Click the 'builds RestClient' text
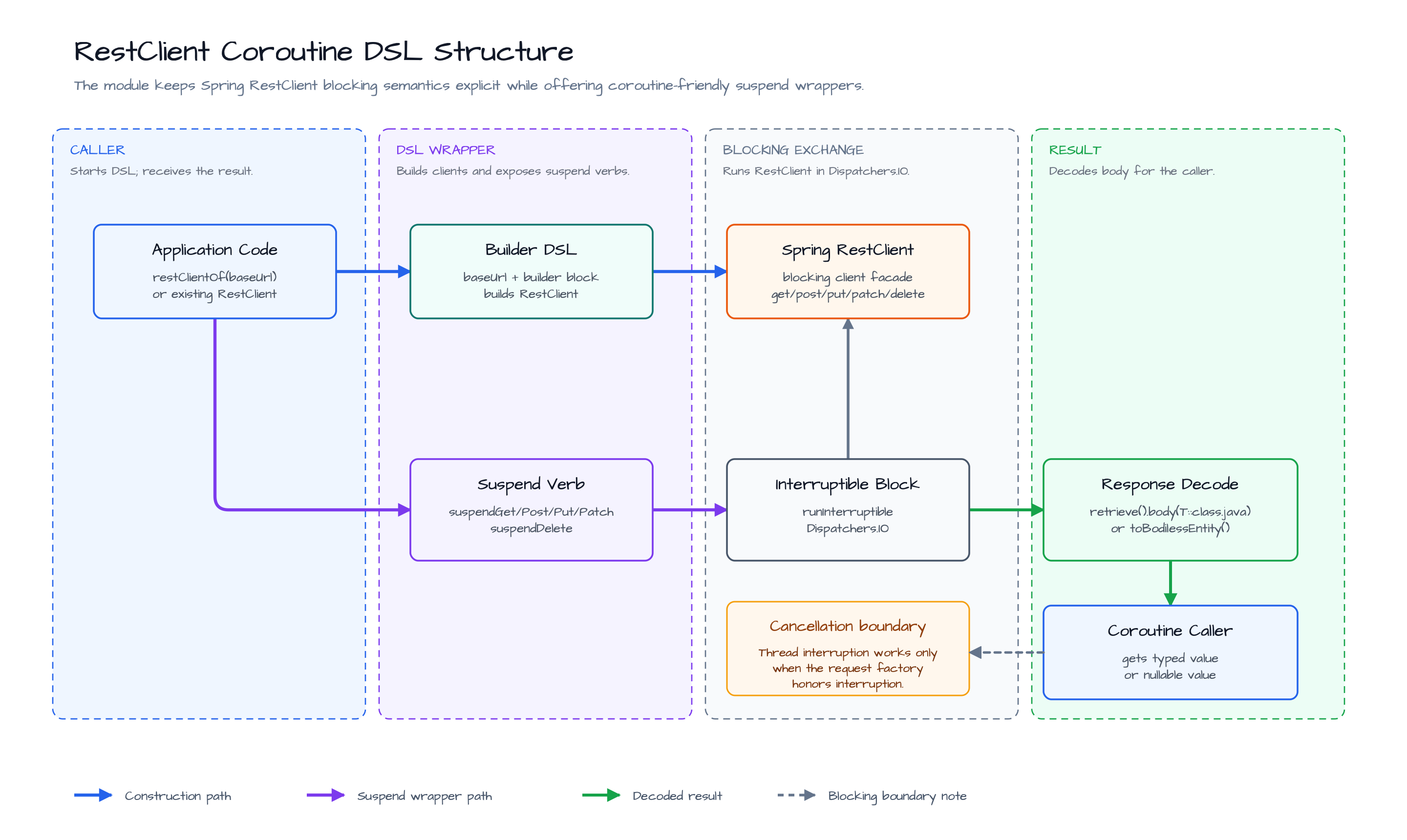 click(x=531, y=294)
